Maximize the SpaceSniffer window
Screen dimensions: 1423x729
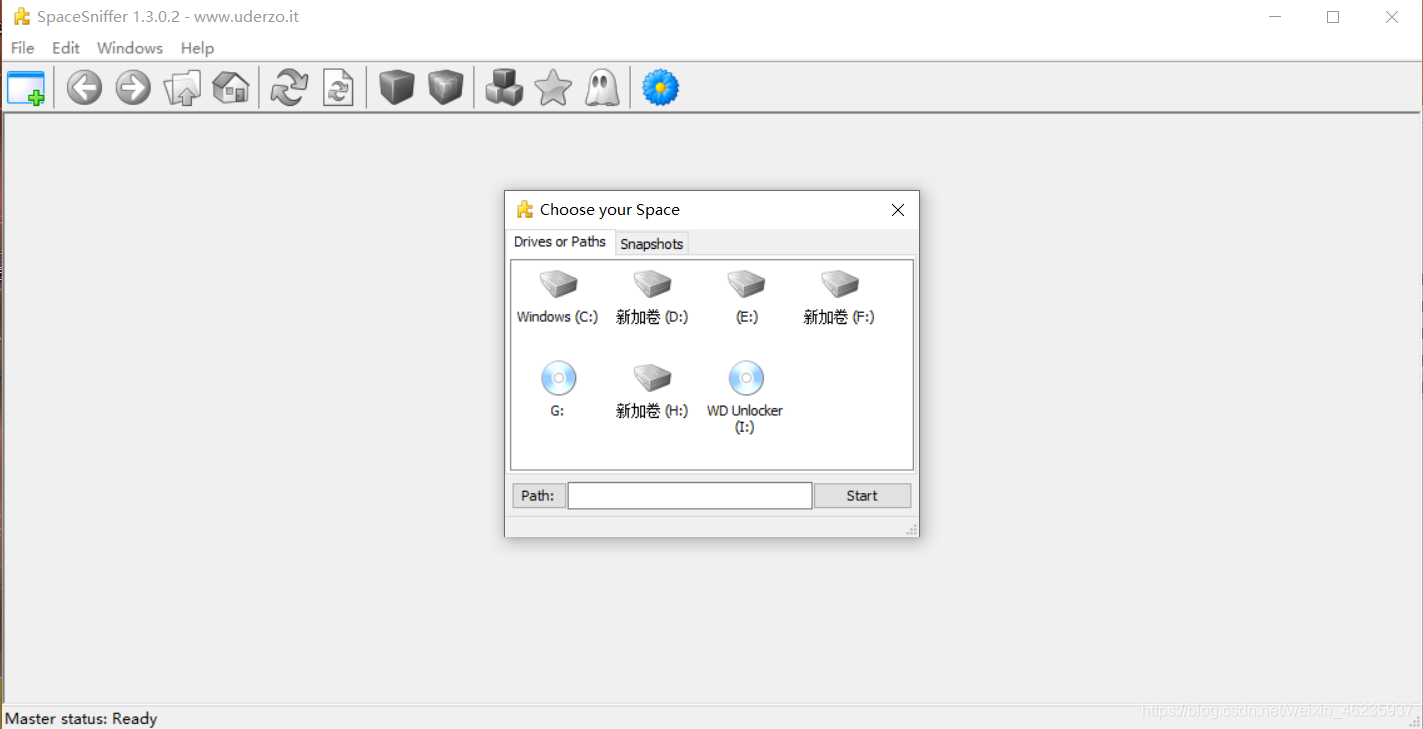(1333, 17)
